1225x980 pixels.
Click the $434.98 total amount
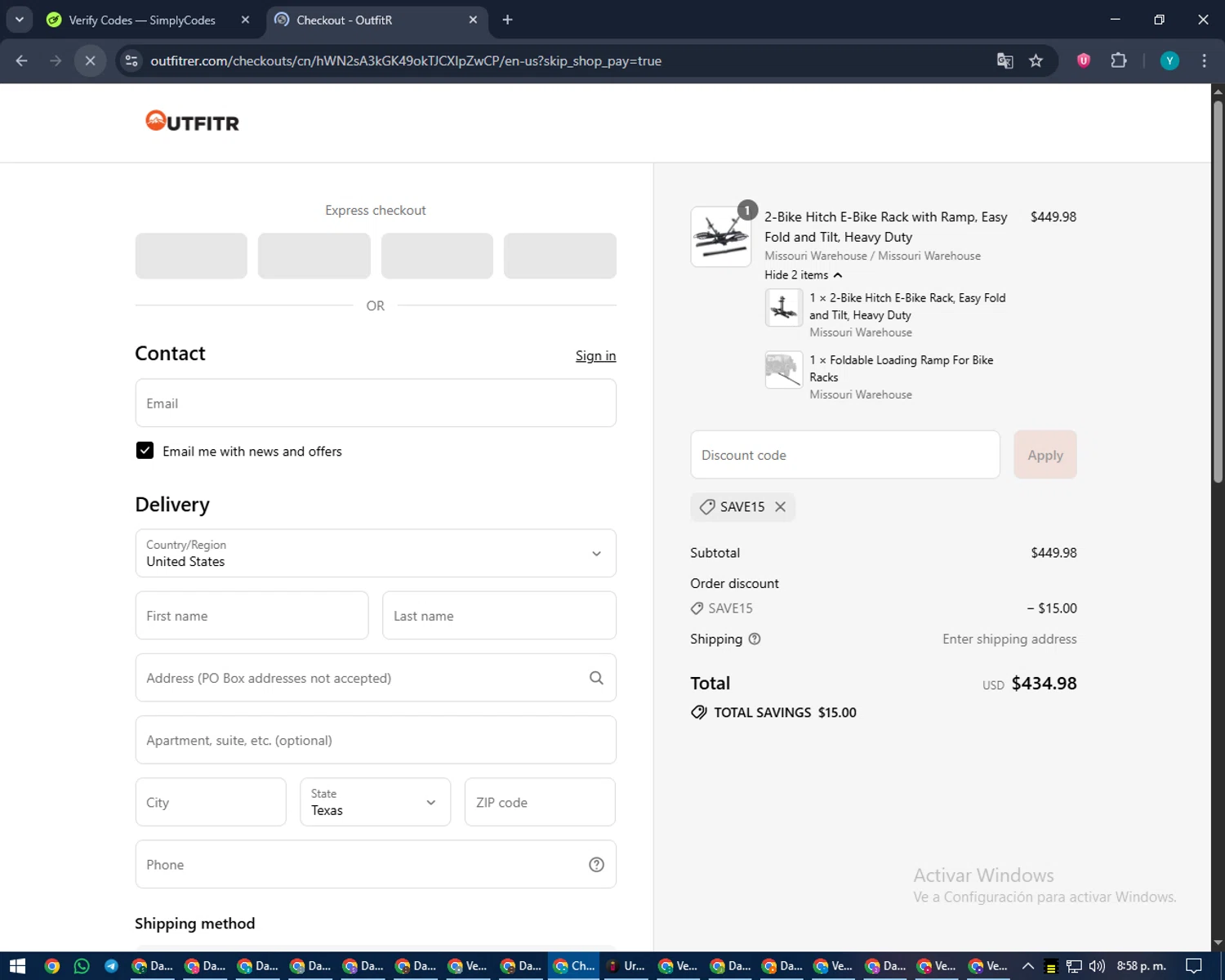pyautogui.click(x=1044, y=684)
